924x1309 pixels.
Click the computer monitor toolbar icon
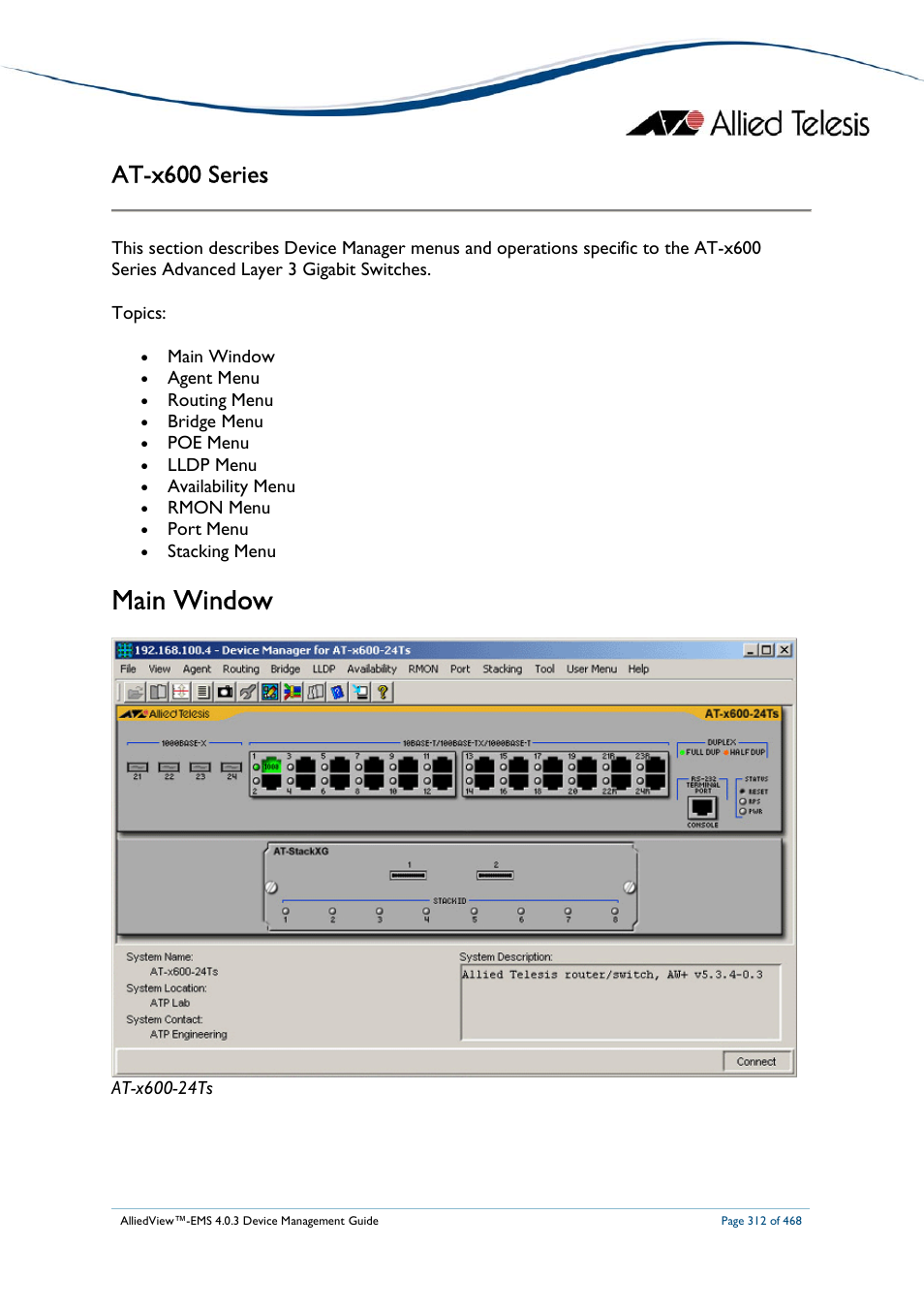click(360, 692)
